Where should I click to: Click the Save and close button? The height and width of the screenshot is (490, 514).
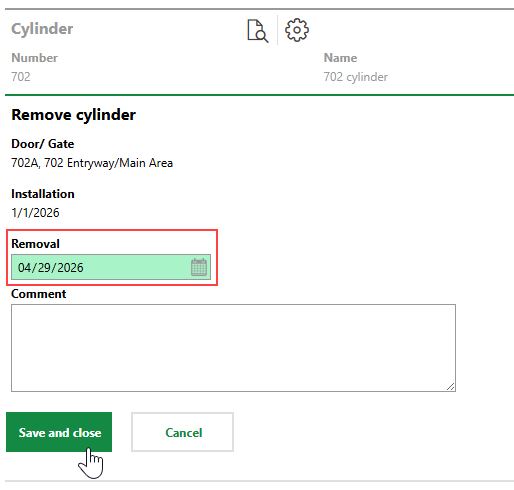pos(59,432)
